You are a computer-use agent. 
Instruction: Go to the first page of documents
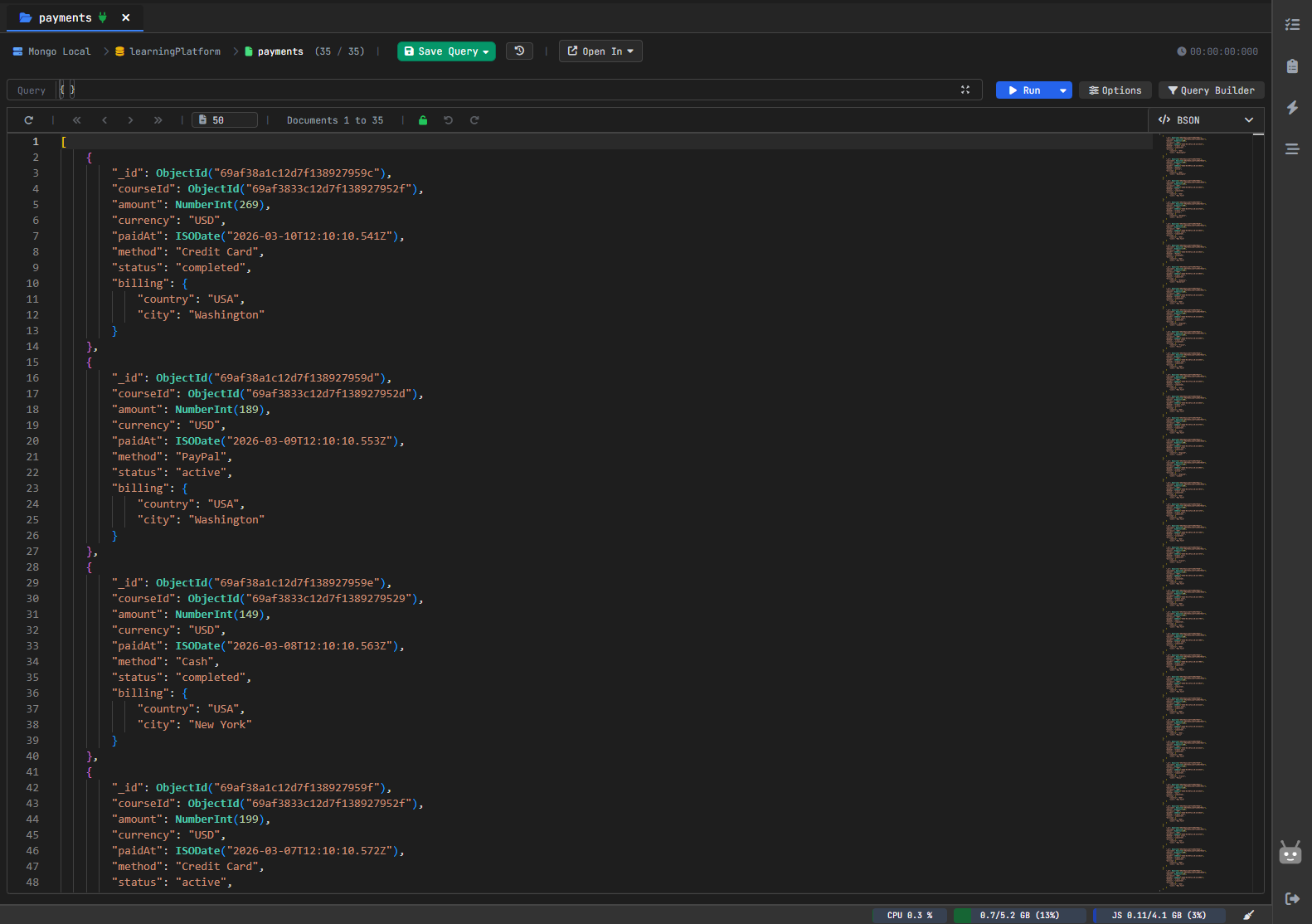pos(77,120)
